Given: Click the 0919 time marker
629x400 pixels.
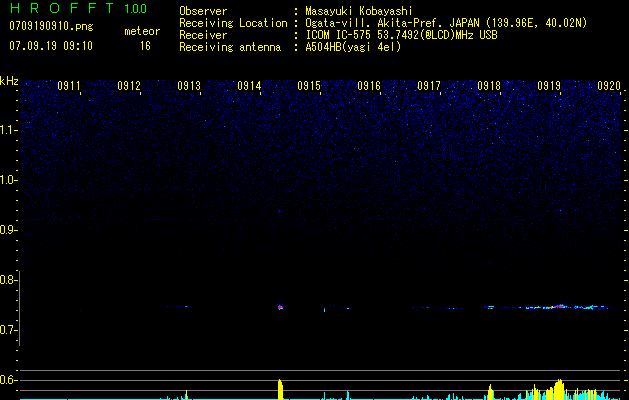Looking at the screenshot, I should click(549, 86).
